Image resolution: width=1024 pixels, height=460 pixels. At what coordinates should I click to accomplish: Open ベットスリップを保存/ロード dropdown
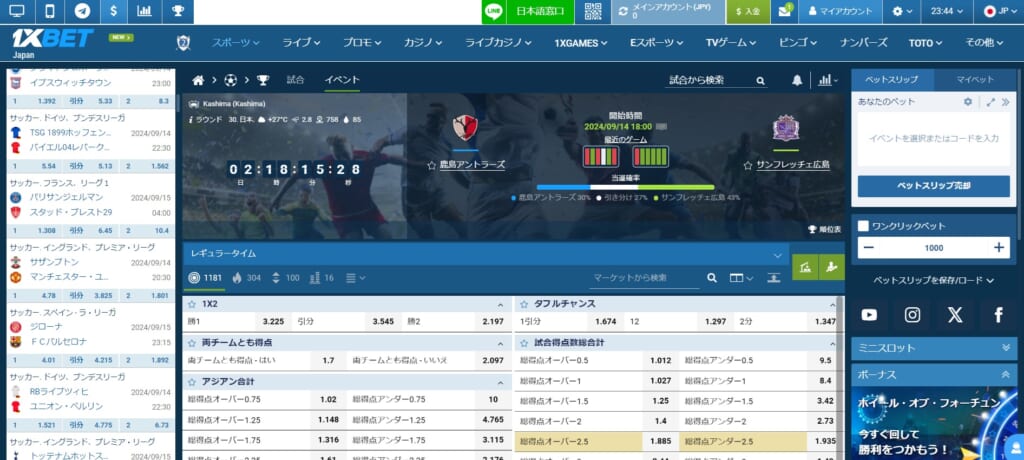[x=933, y=280]
